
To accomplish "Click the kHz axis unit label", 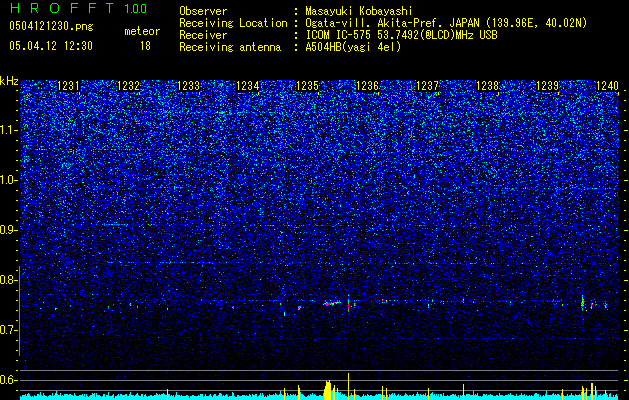I will (9, 81).
